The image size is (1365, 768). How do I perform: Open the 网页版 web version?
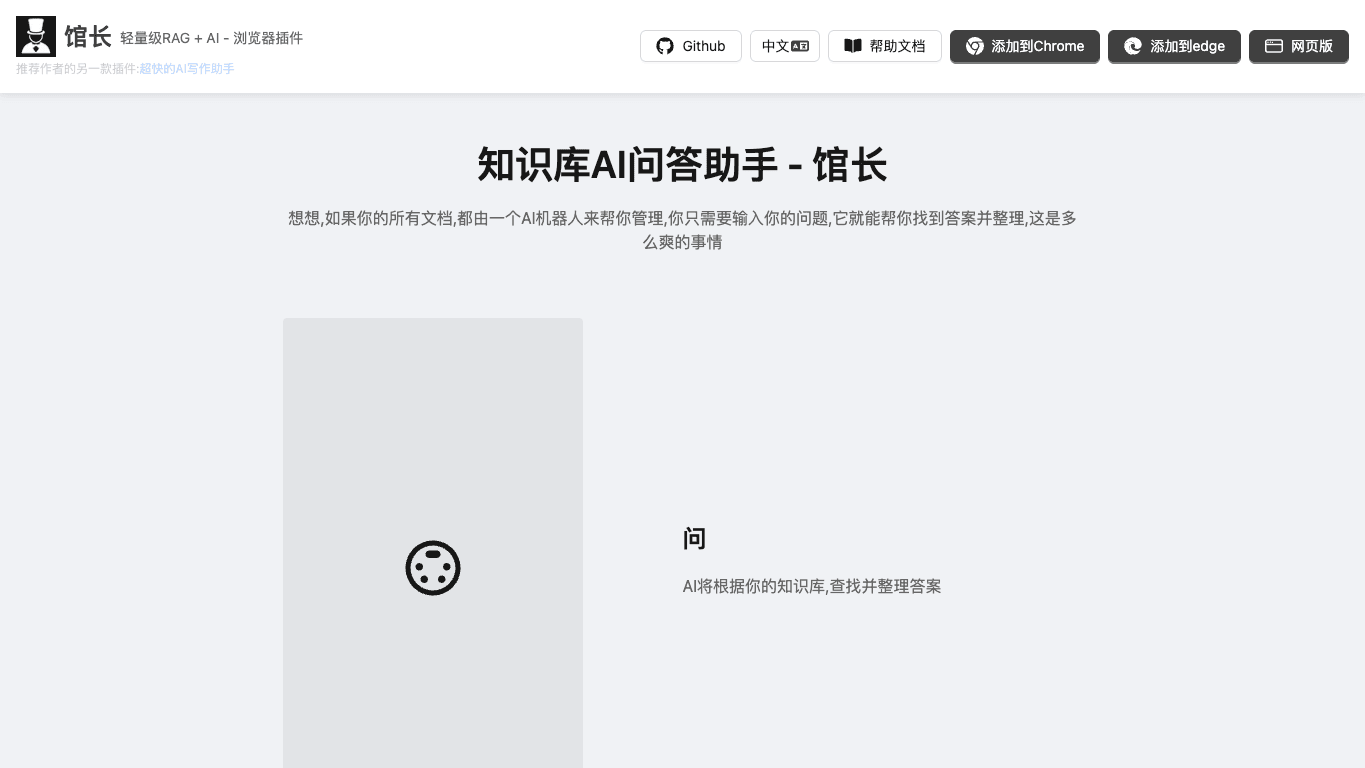pyautogui.click(x=1299, y=46)
